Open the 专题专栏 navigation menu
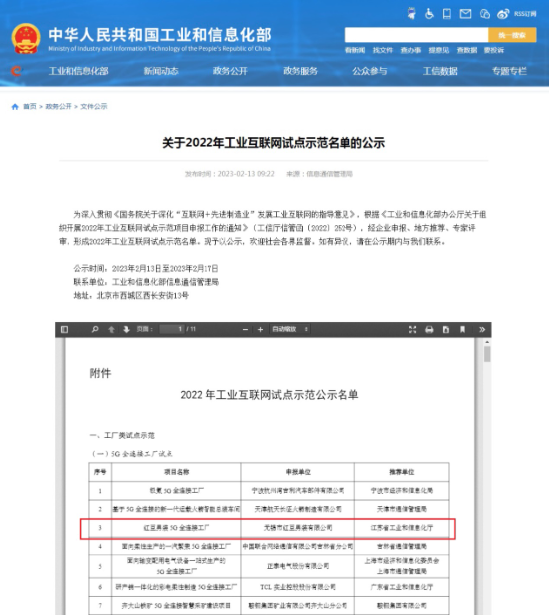 [509, 71]
